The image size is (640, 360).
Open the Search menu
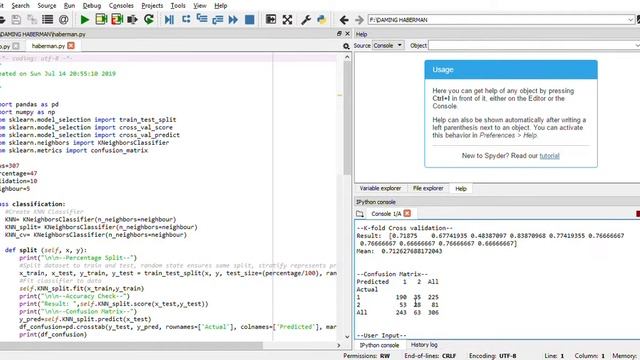point(20,6)
